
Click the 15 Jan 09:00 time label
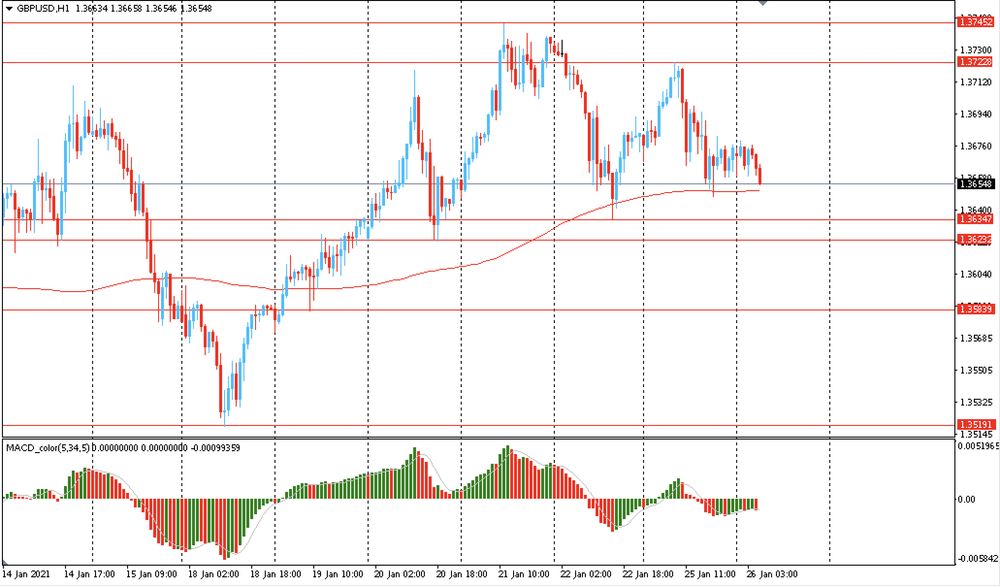[x=151, y=574]
